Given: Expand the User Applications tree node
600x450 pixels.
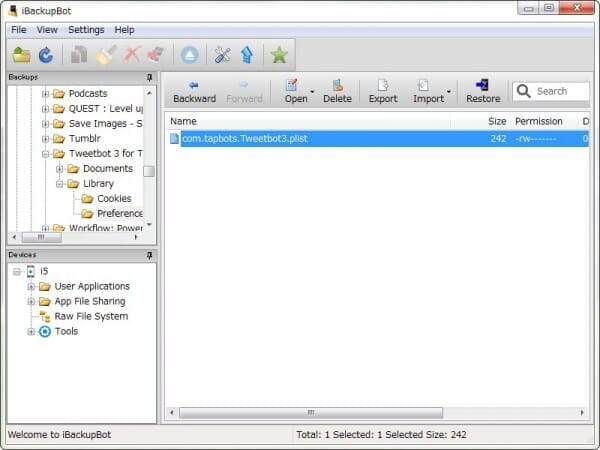Looking at the screenshot, I should 31,287.
